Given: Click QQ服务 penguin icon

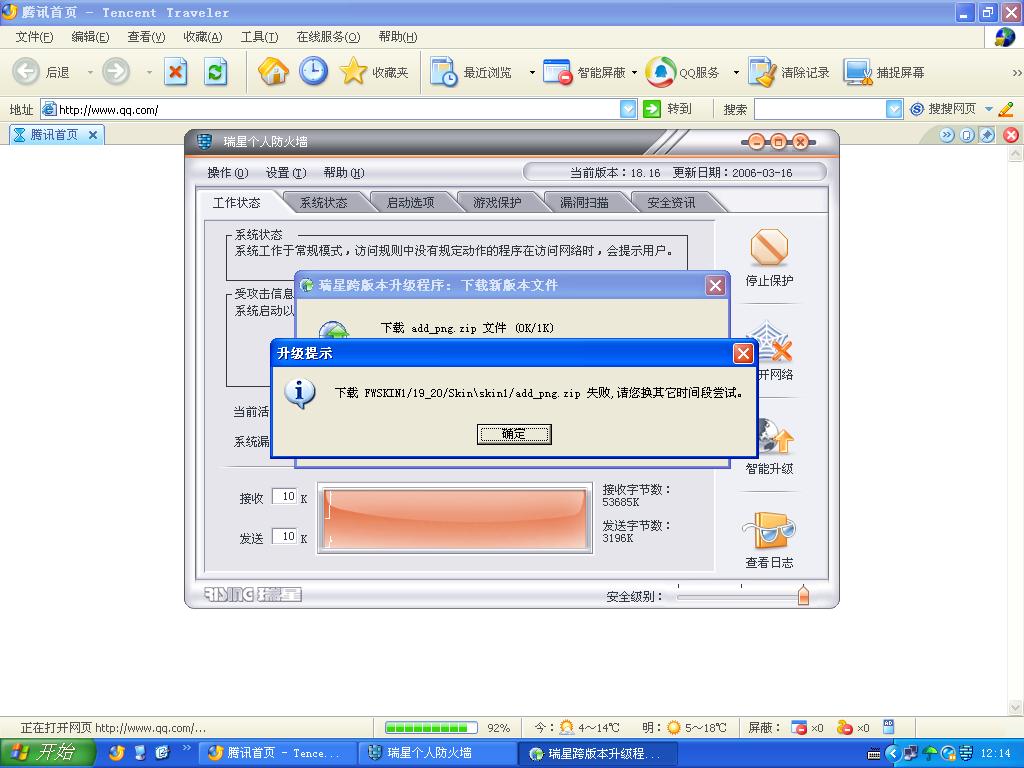Looking at the screenshot, I should point(660,72).
